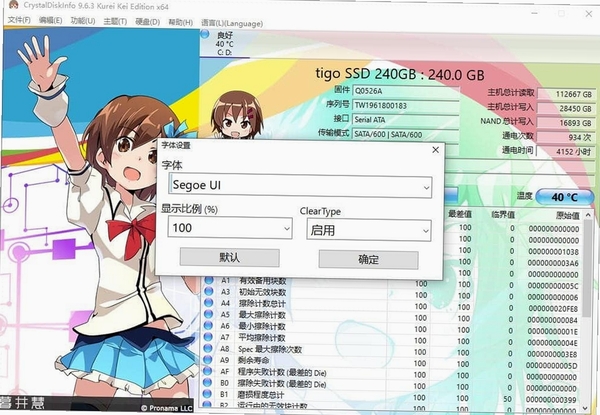Screen dimensions: 600x415
Task: Open the 编辑(E) menu
Action: [51, 20]
